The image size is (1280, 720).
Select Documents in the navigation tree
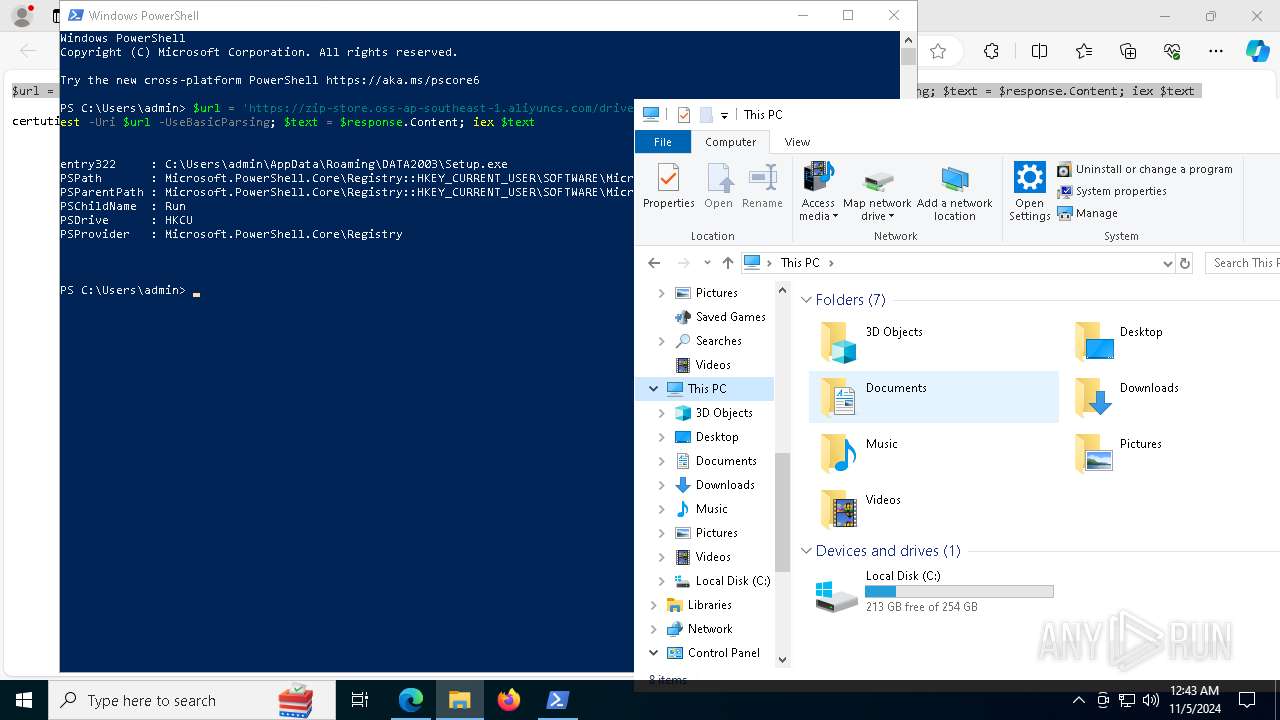(715, 461)
